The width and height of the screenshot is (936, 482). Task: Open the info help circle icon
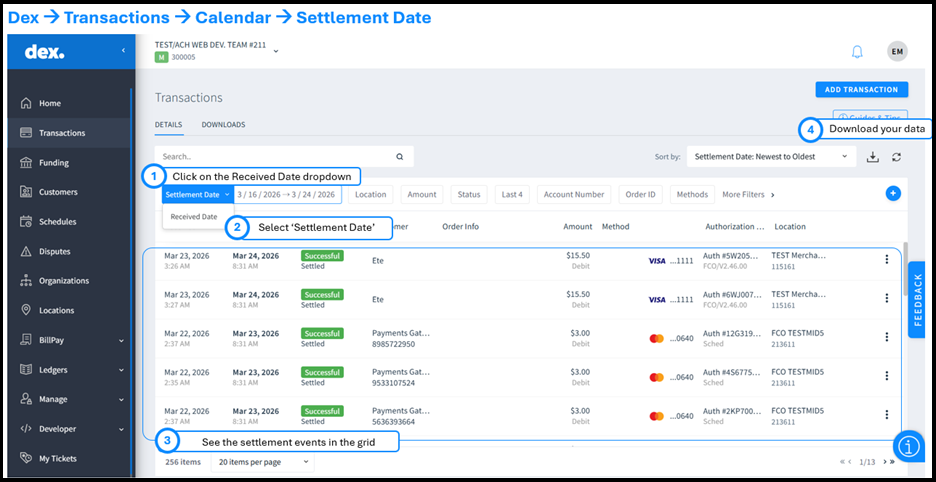pos(908,446)
